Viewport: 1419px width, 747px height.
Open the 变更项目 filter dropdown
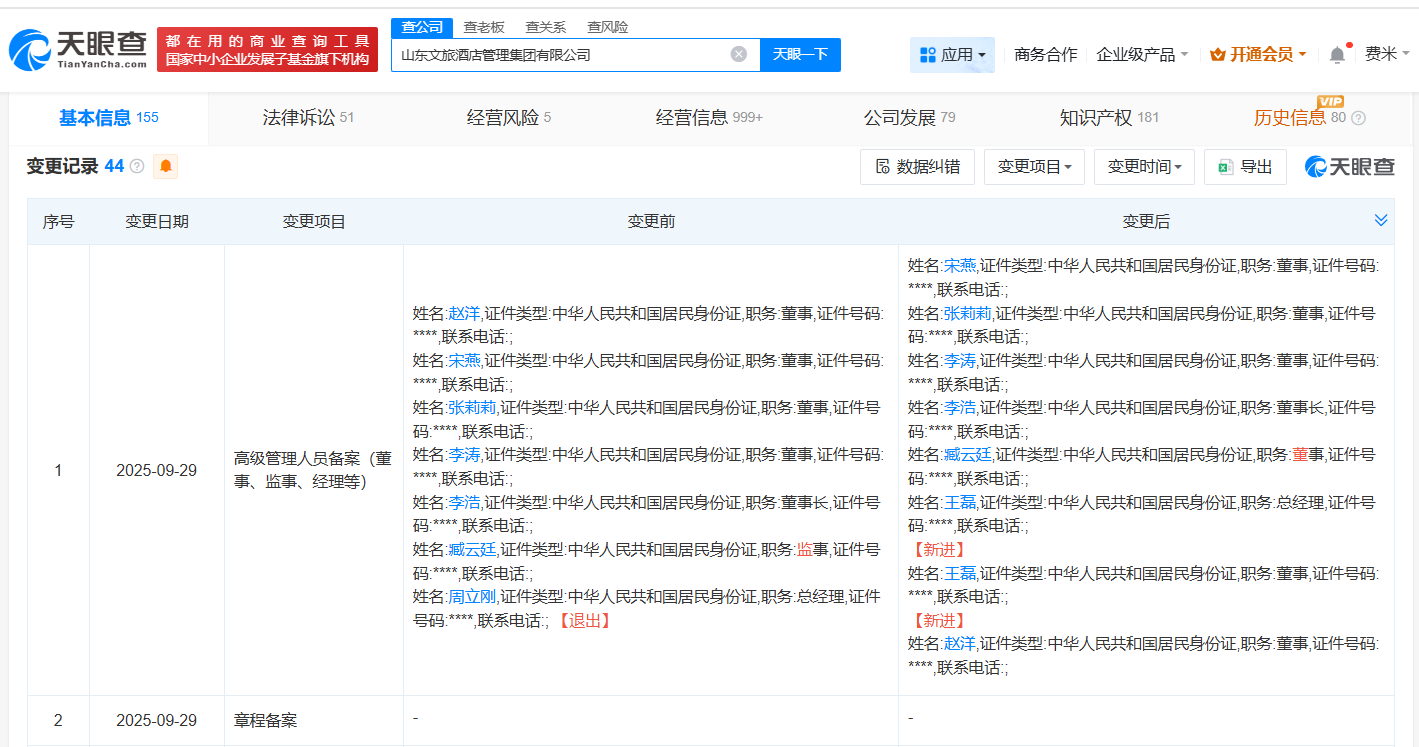pos(1034,166)
